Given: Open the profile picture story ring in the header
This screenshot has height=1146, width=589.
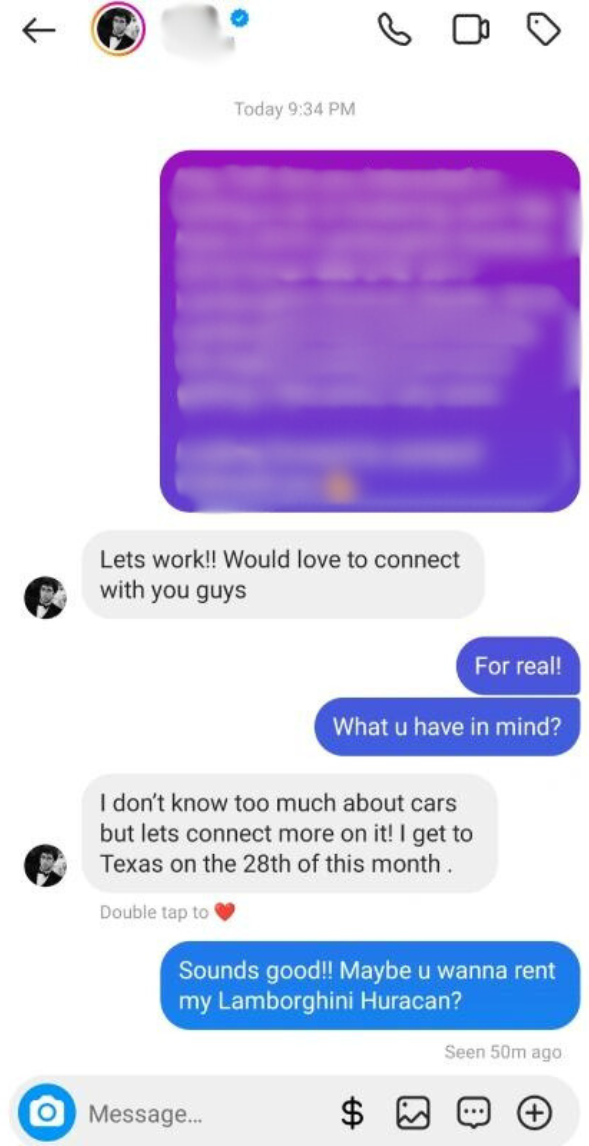Looking at the screenshot, I should [118, 30].
